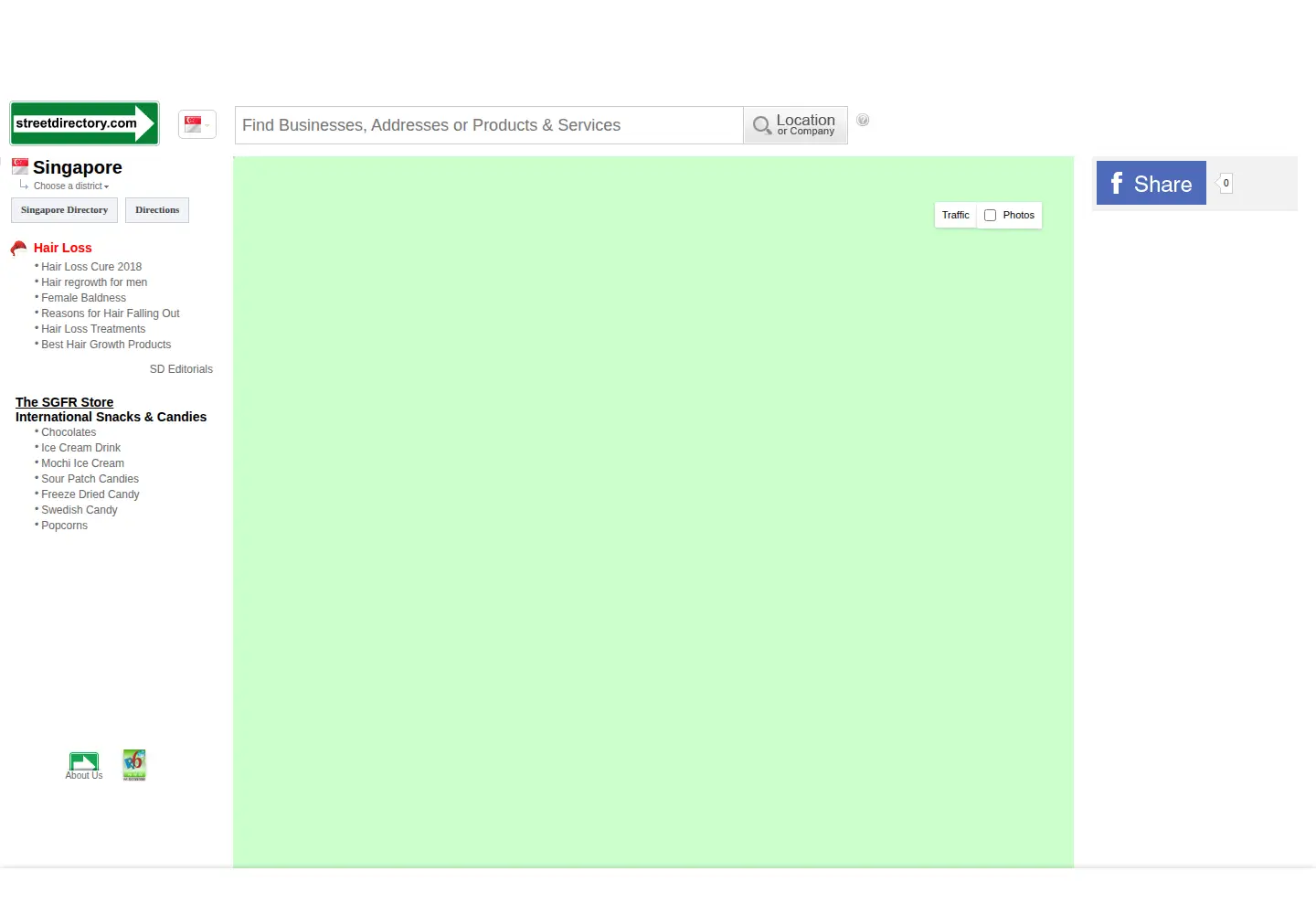Toggle the Traffic map overlay button
The width and height of the screenshot is (1316, 914).
click(956, 216)
